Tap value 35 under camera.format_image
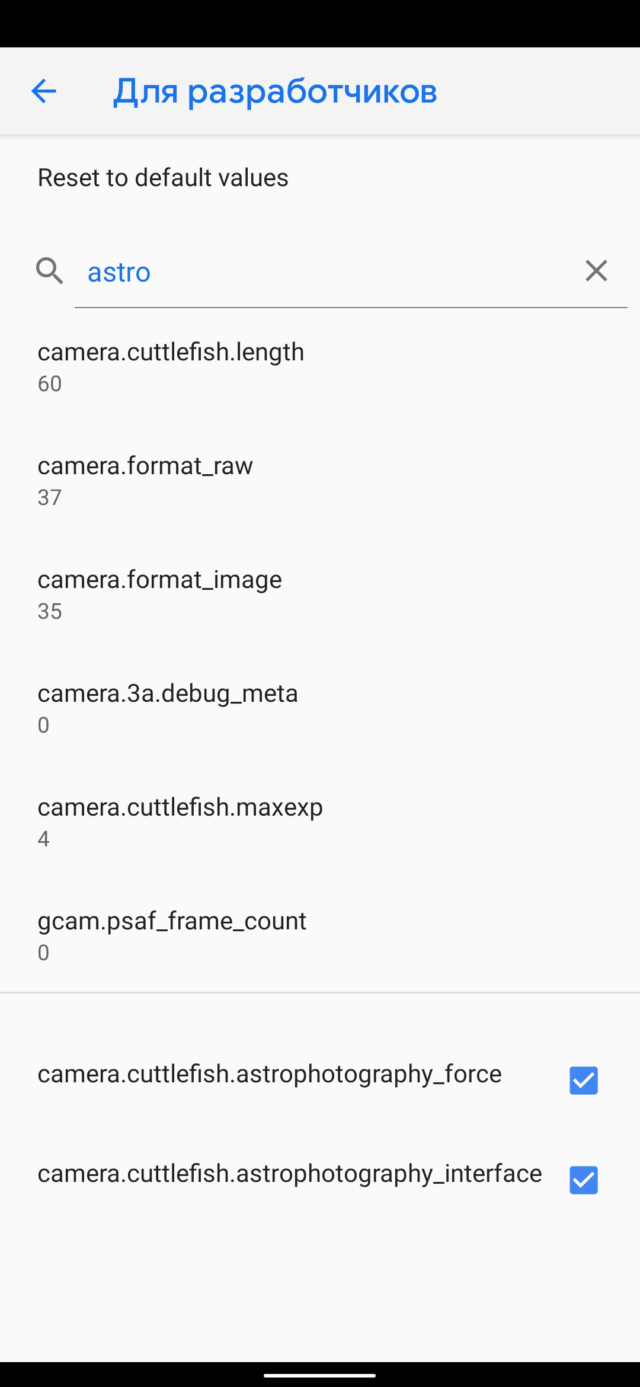 [50, 612]
